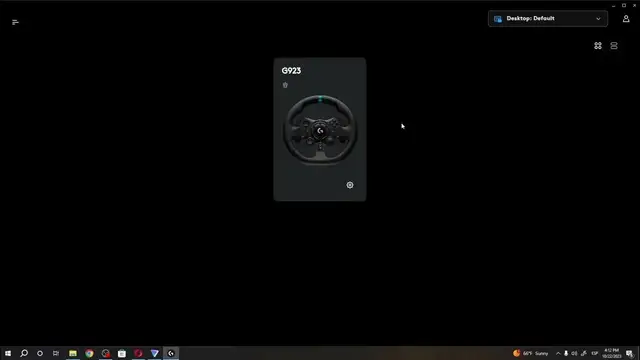Minimize the G HUB window

tap(613, 6)
